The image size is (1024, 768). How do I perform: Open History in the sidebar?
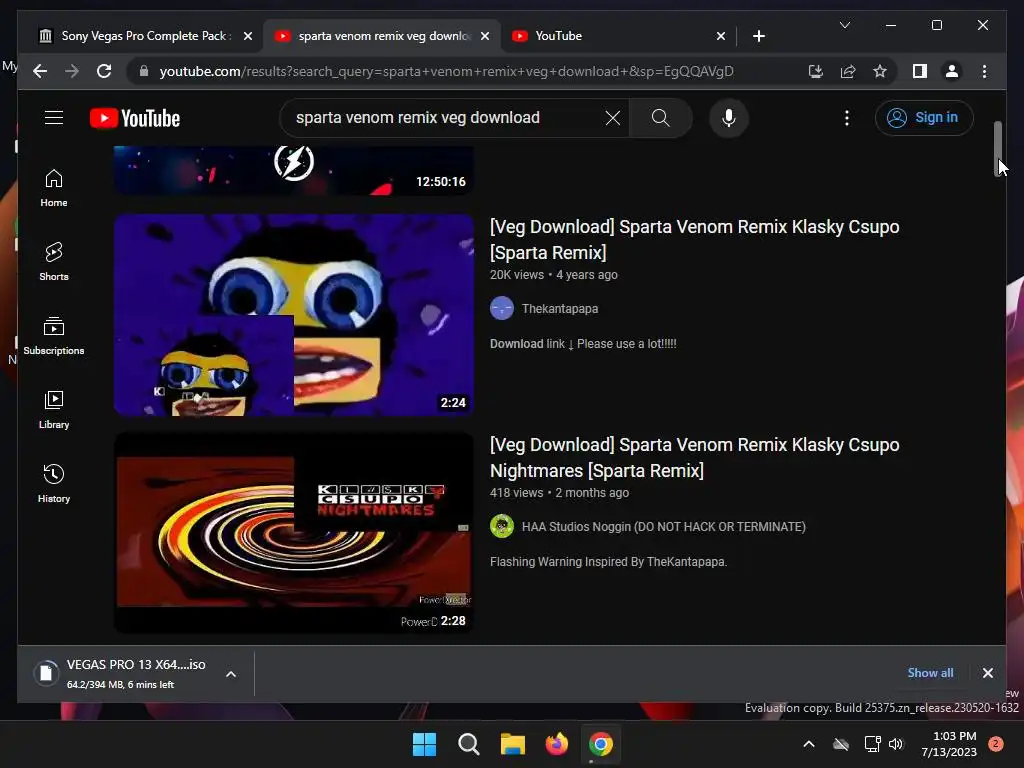coord(54,483)
